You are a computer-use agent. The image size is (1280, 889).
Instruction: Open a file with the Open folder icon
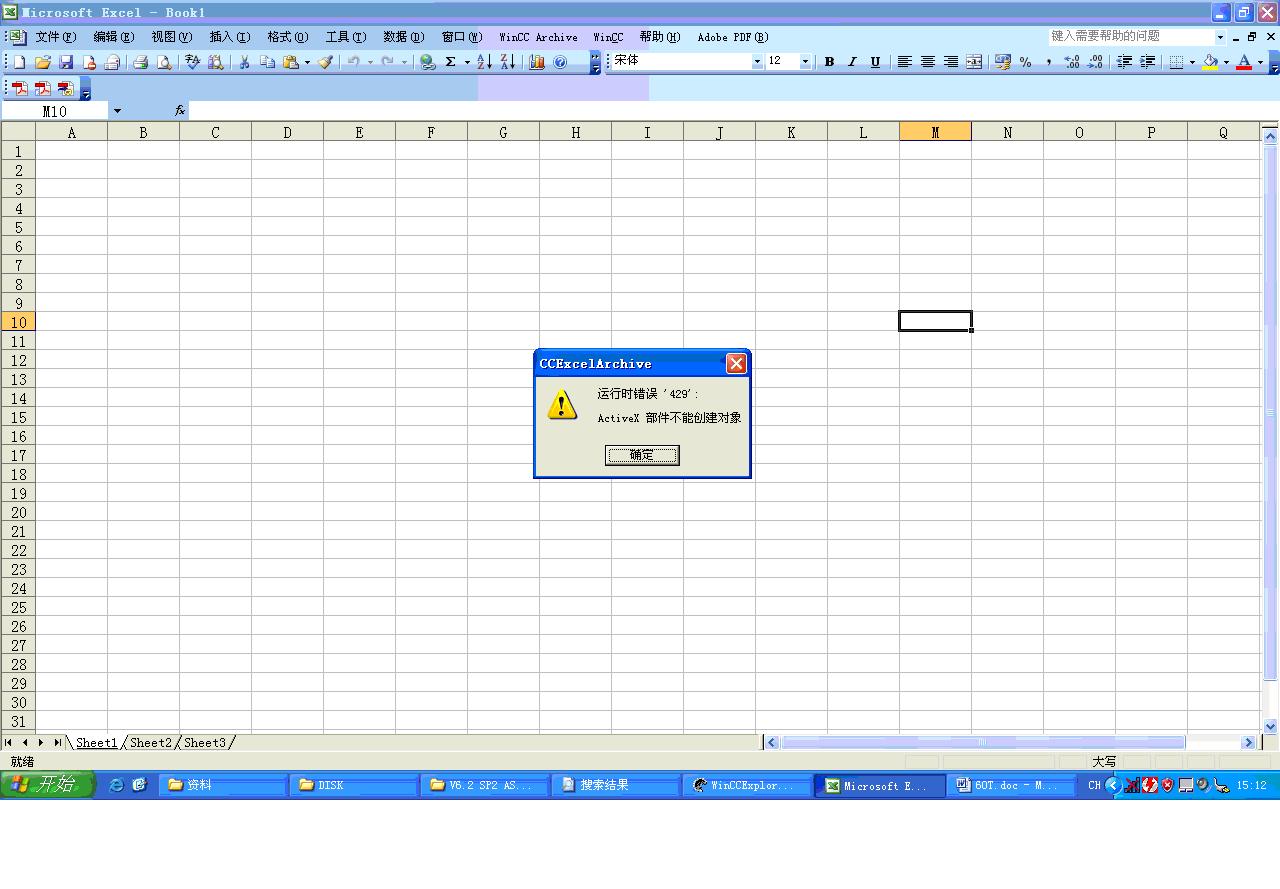43,62
